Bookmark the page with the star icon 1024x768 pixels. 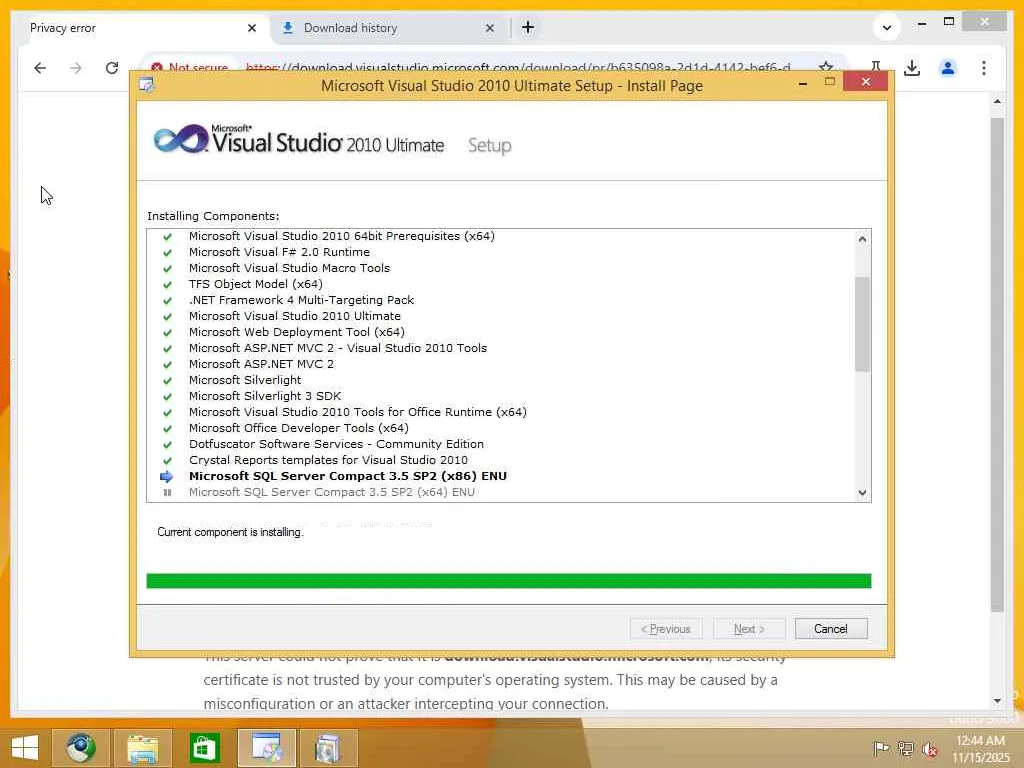[825, 67]
